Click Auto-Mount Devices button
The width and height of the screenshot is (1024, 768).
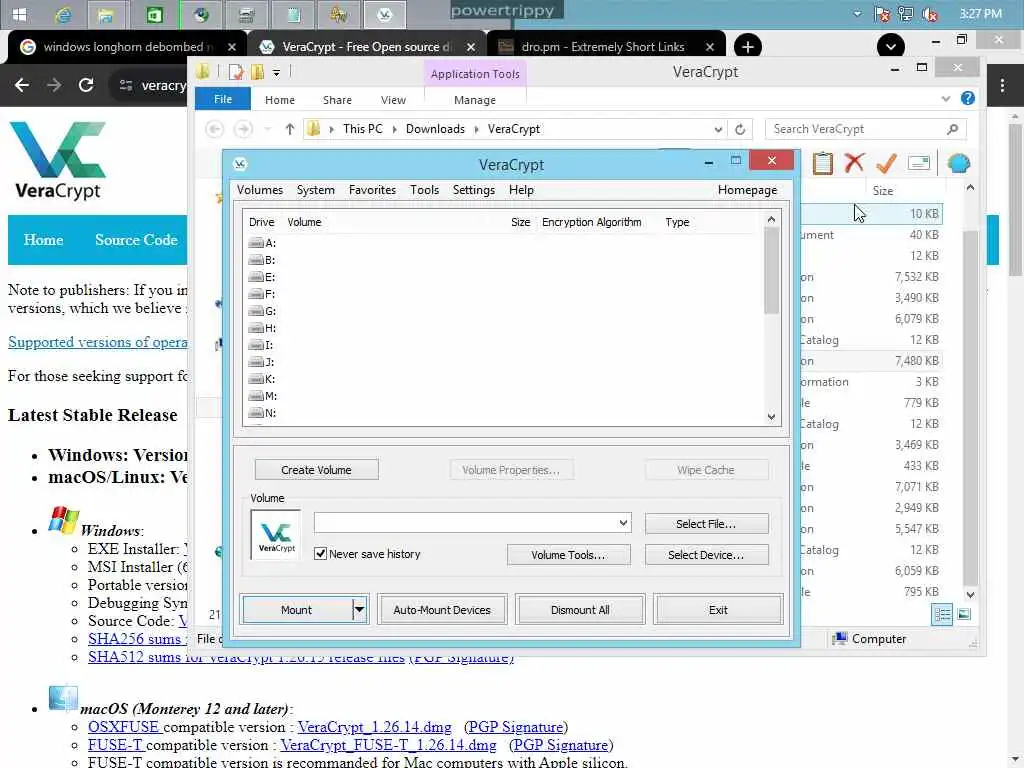click(442, 610)
